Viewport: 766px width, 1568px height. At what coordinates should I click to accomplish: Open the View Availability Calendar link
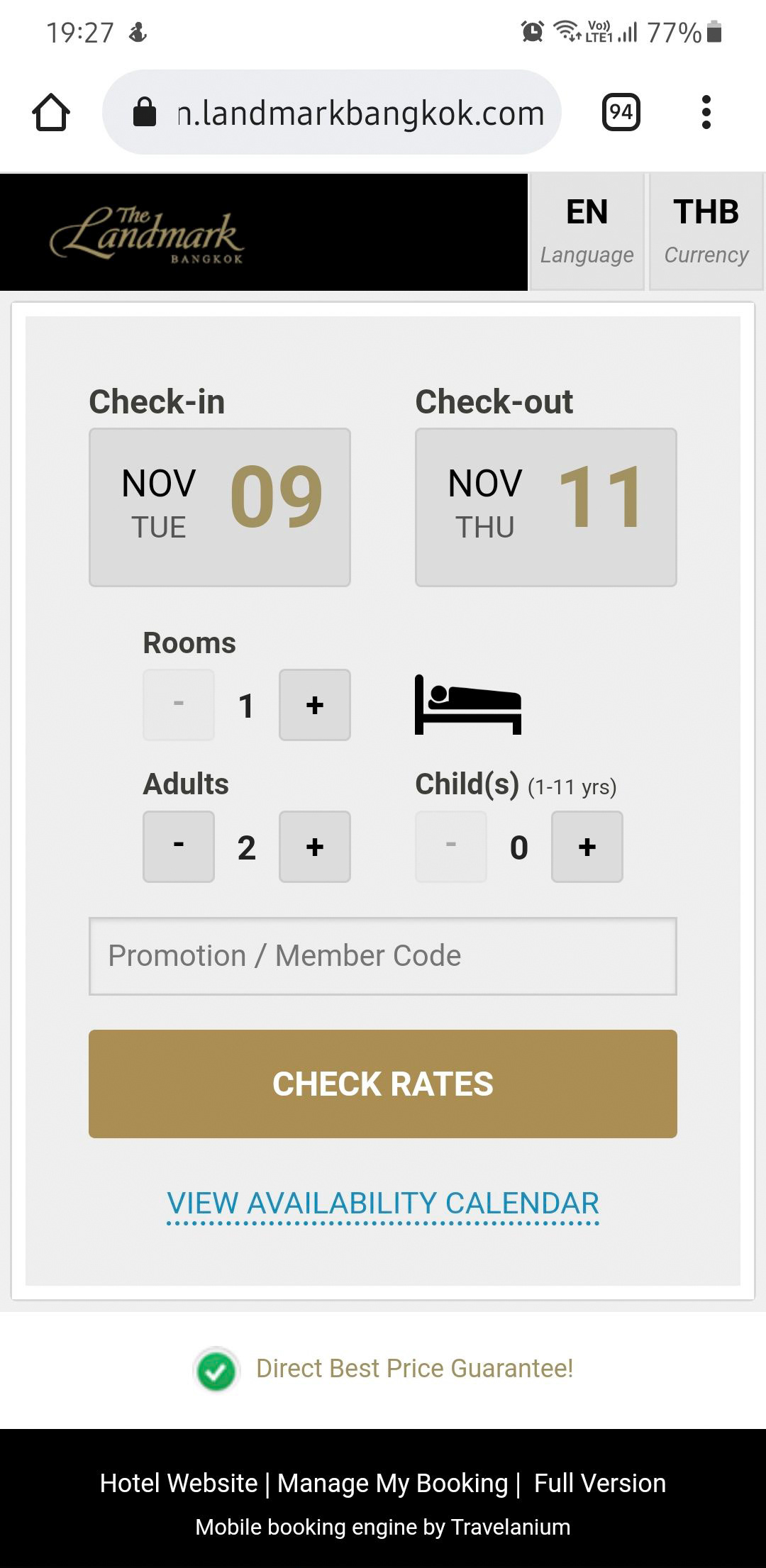[383, 1203]
